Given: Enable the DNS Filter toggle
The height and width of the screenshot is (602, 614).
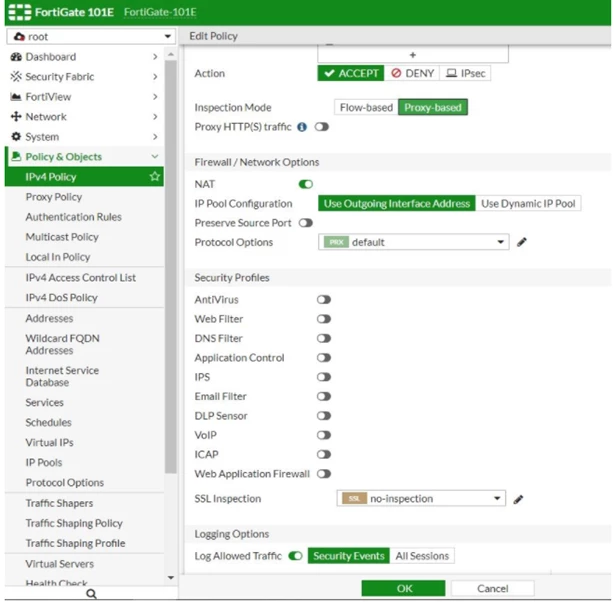Looking at the screenshot, I should (324, 338).
